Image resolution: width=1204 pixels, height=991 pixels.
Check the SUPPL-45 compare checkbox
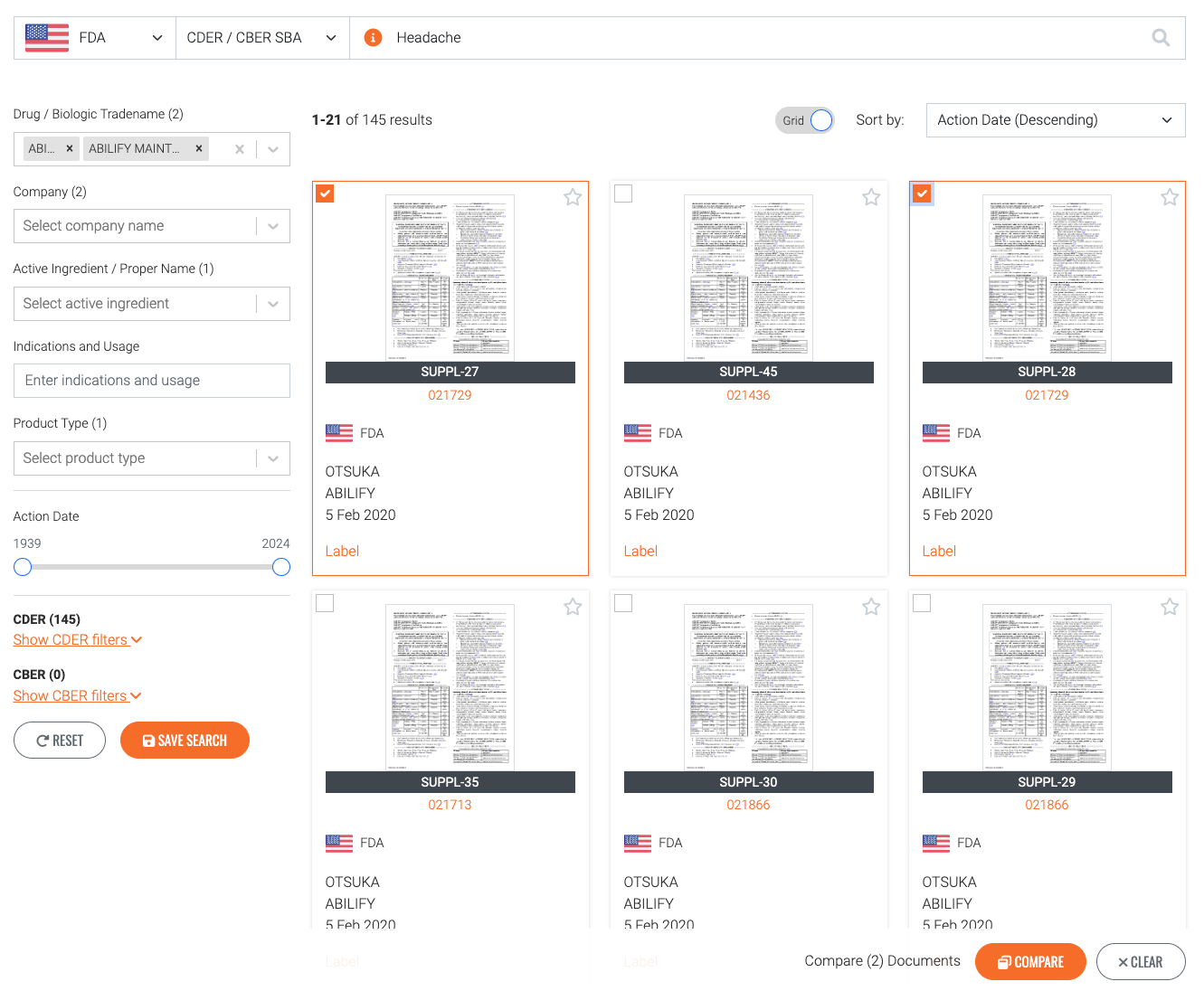click(623, 193)
